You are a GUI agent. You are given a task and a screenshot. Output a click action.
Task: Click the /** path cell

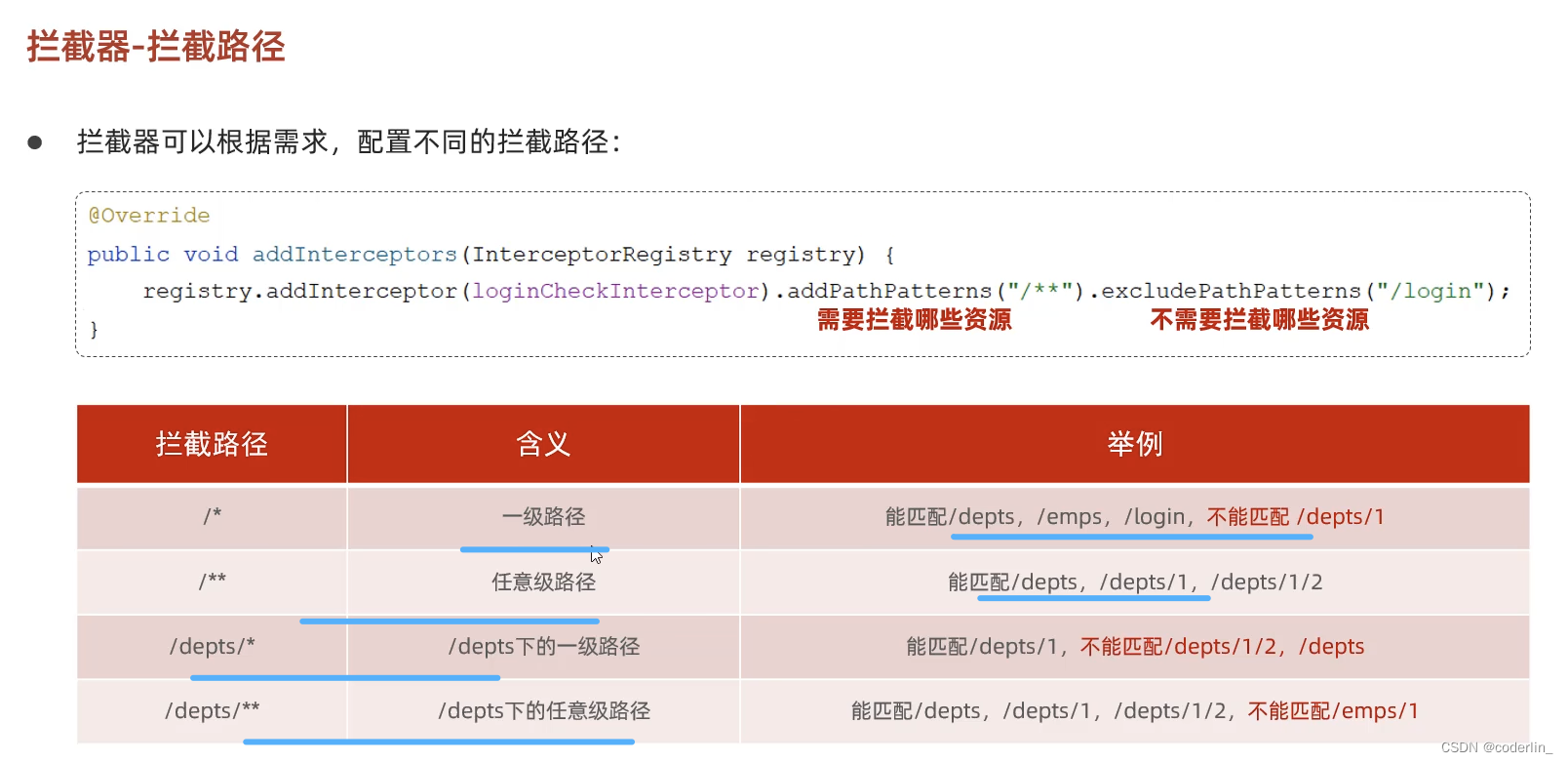[212, 582]
